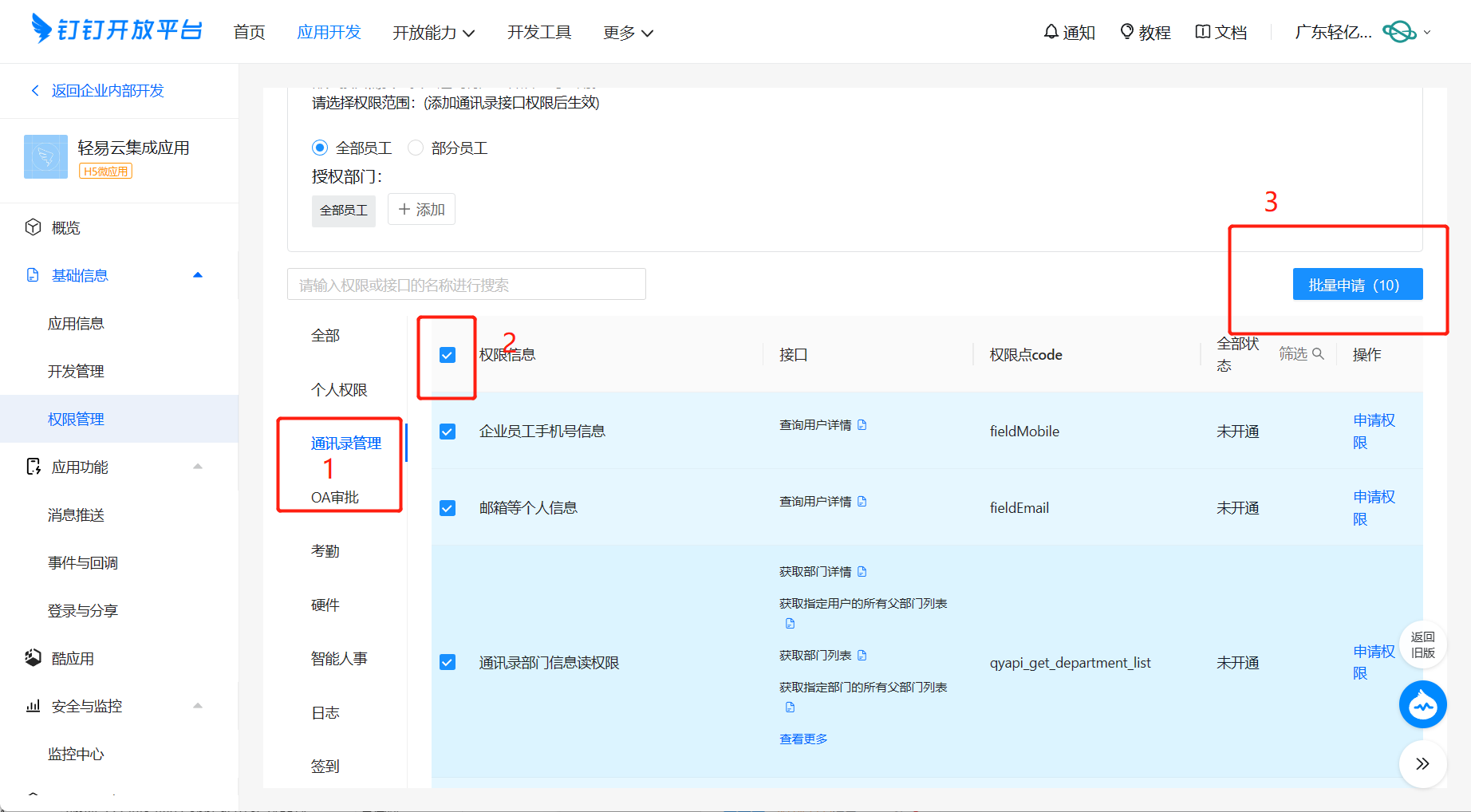Viewport: 1471px width, 812px height.
Task: Open the 应用开发 nav item
Action: tap(329, 33)
